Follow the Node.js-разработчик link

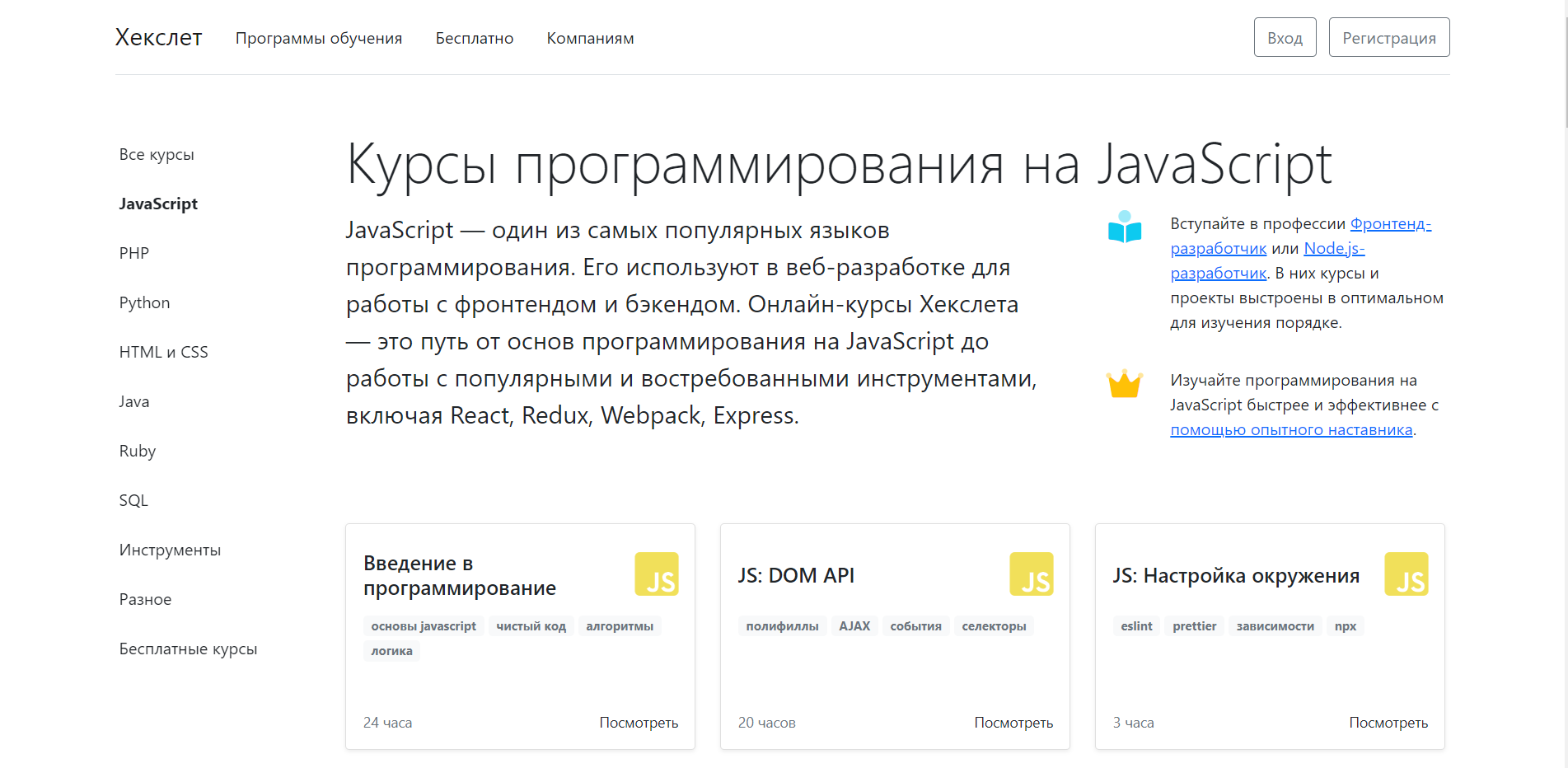[1333, 249]
